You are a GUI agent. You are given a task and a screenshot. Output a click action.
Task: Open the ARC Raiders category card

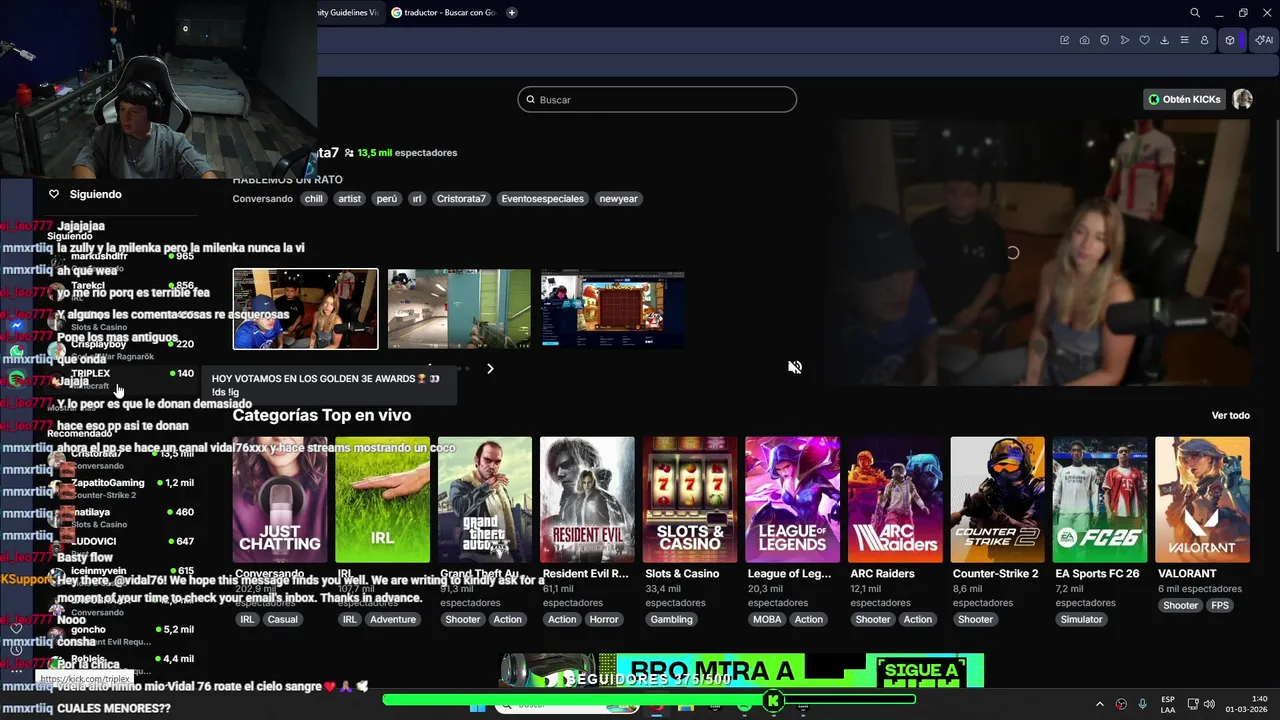coord(895,500)
